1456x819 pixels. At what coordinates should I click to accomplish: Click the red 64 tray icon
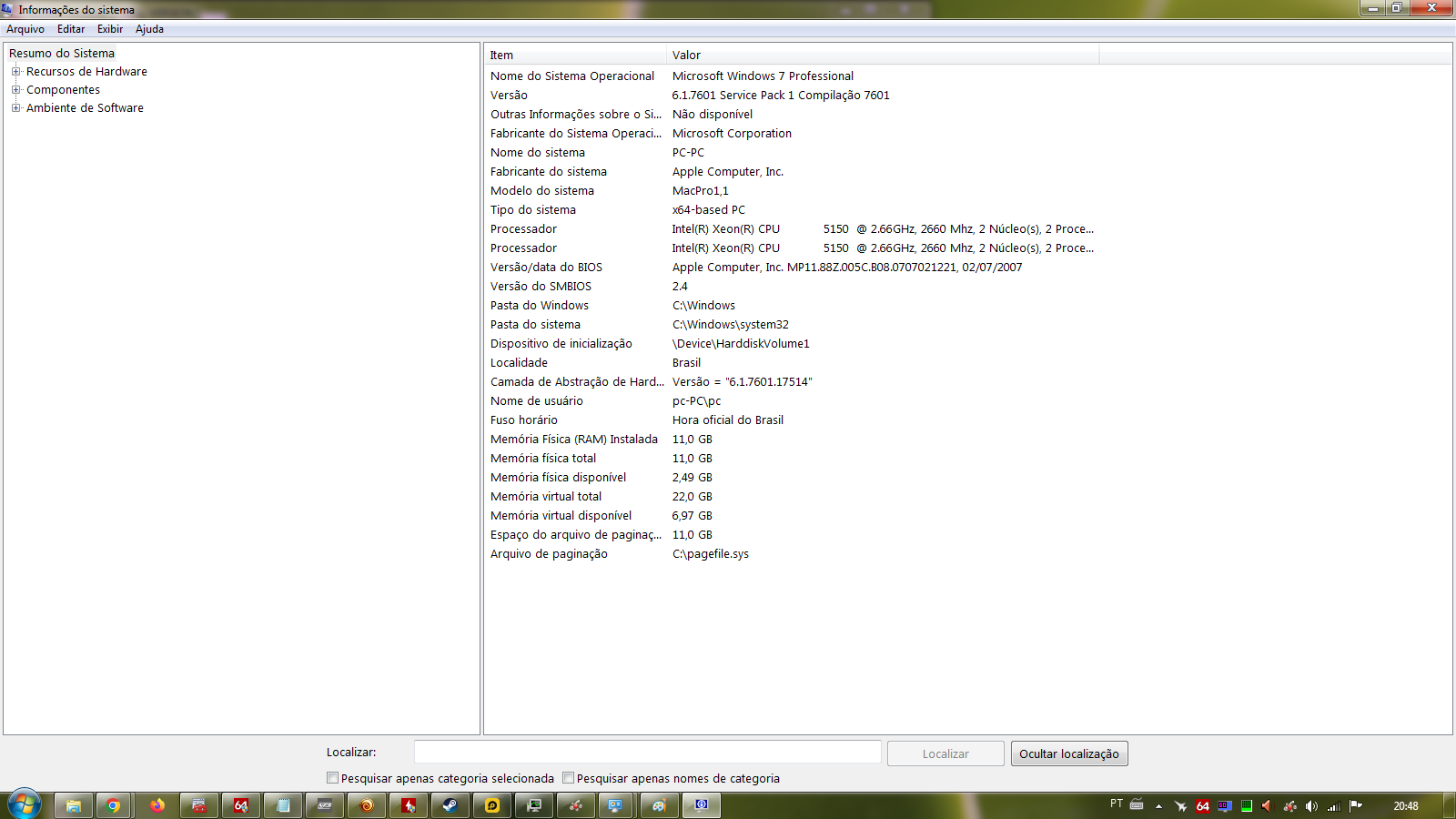click(x=1203, y=806)
